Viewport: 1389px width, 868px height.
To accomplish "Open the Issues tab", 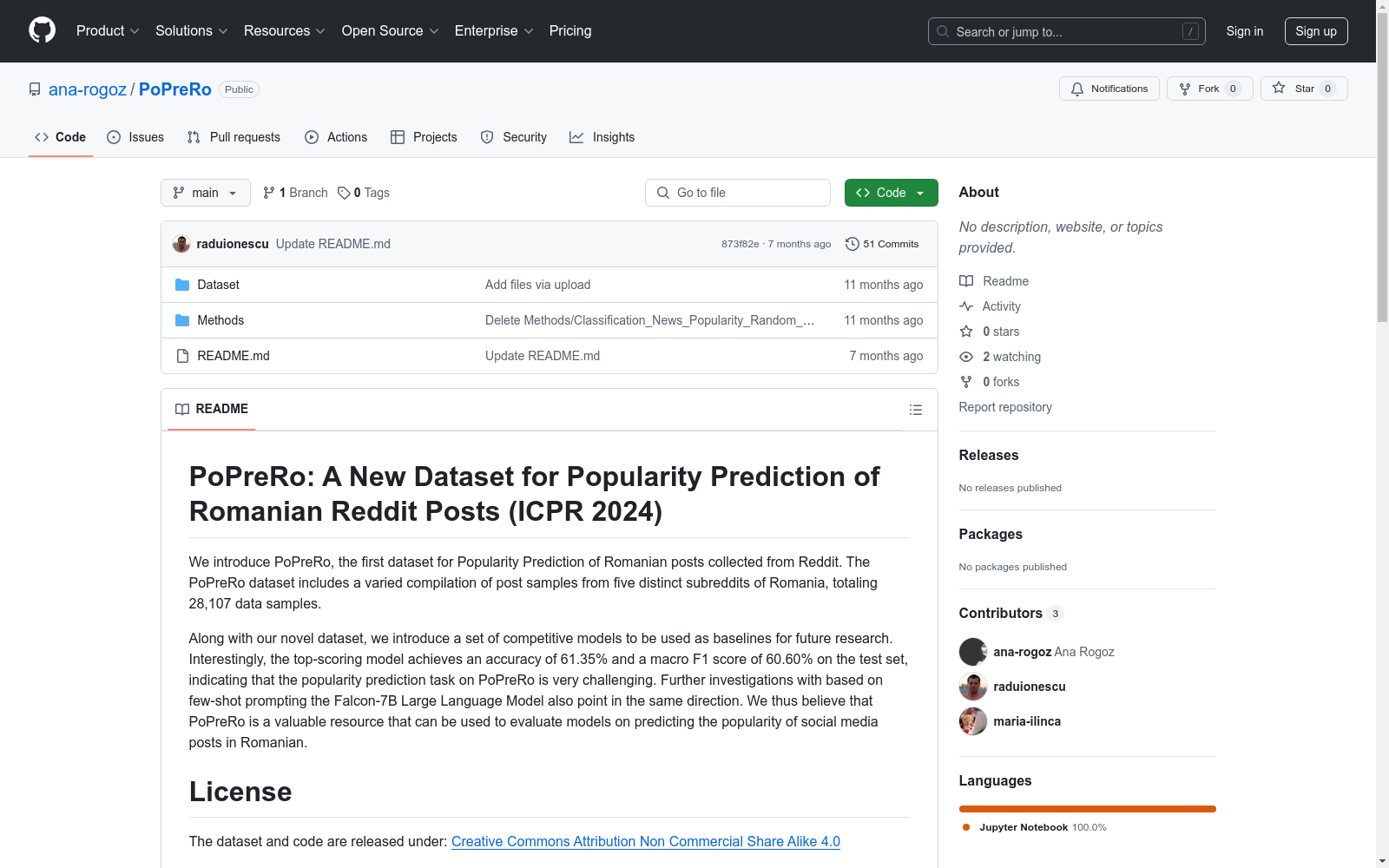I will point(135,137).
